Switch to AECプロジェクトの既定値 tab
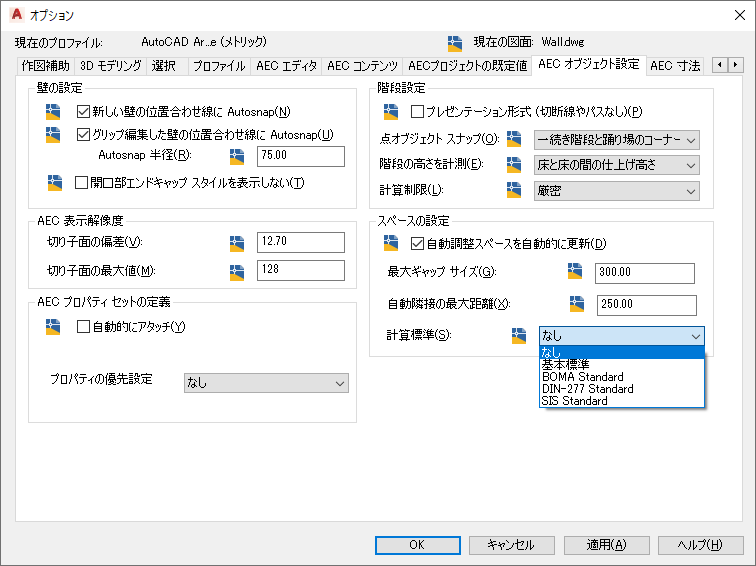The image size is (756, 566). point(467,66)
